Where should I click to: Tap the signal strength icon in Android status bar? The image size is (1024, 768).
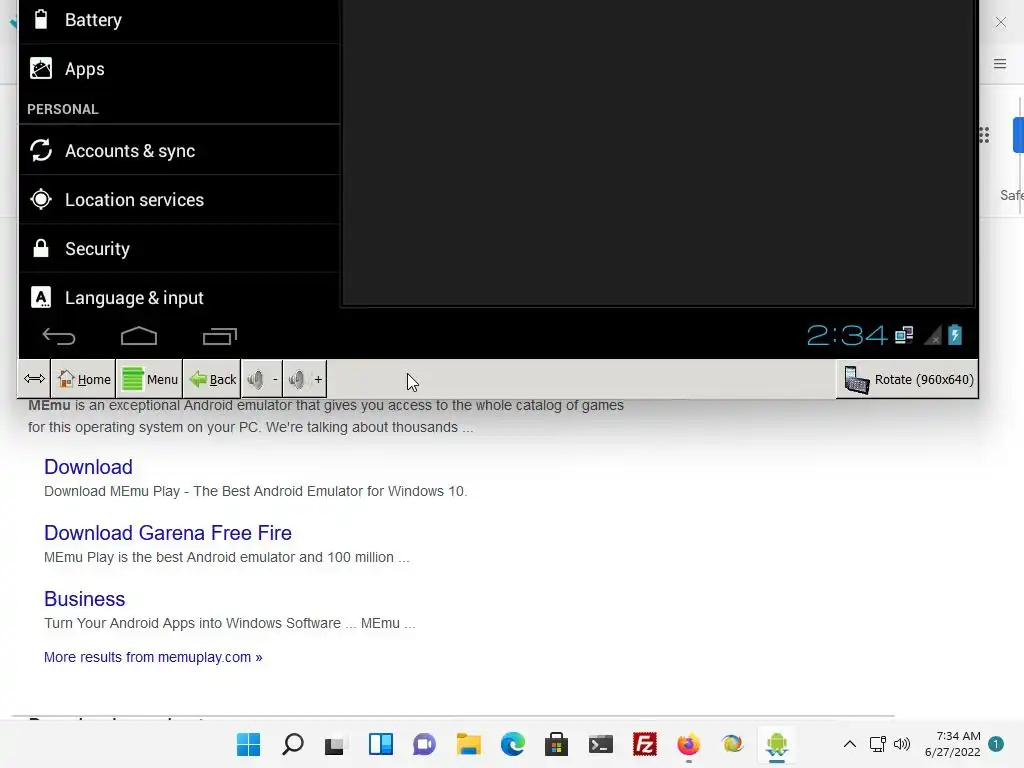click(x=933, y=336)
